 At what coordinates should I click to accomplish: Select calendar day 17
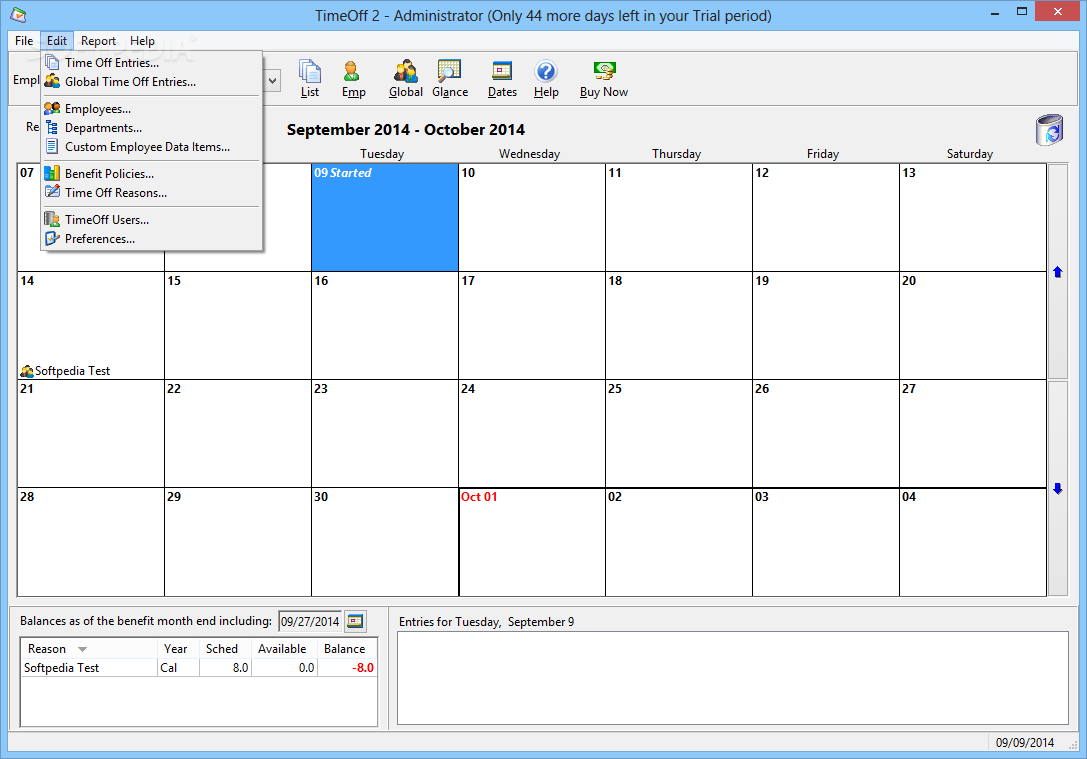click(532, 325)
